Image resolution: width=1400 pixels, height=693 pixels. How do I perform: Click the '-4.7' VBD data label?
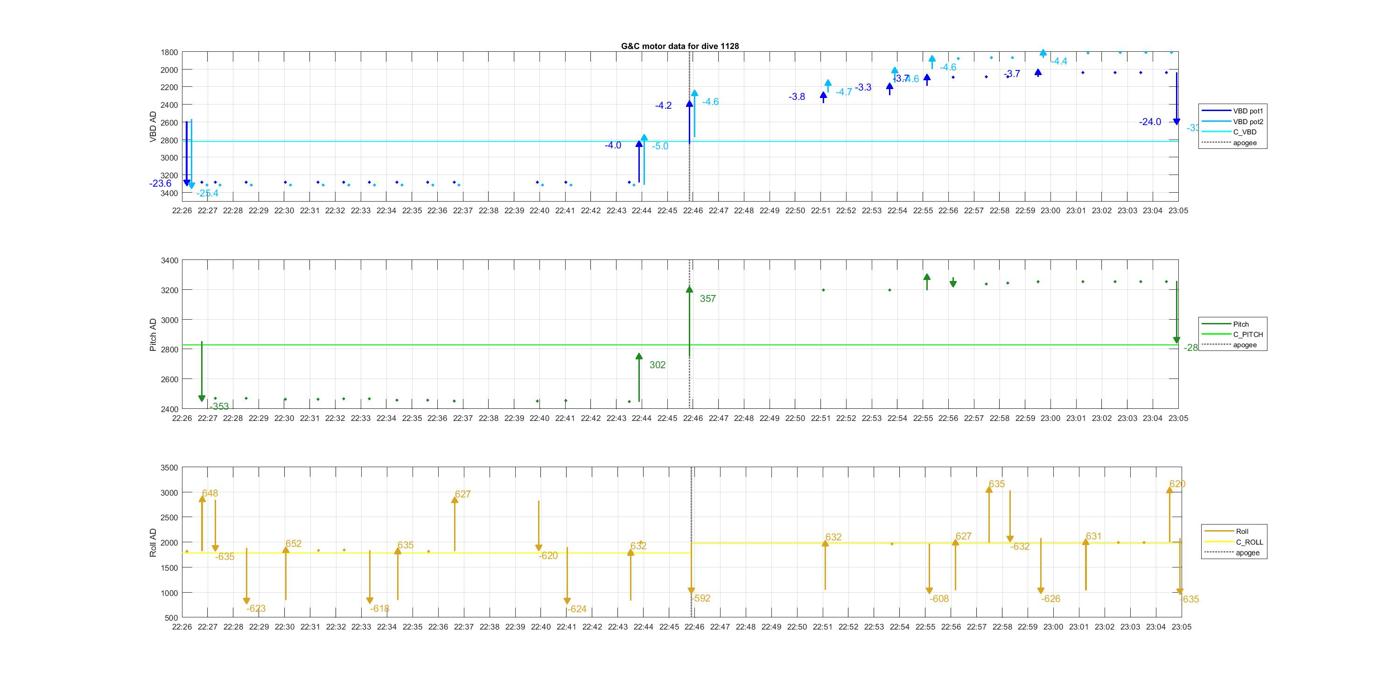(844, 92)
